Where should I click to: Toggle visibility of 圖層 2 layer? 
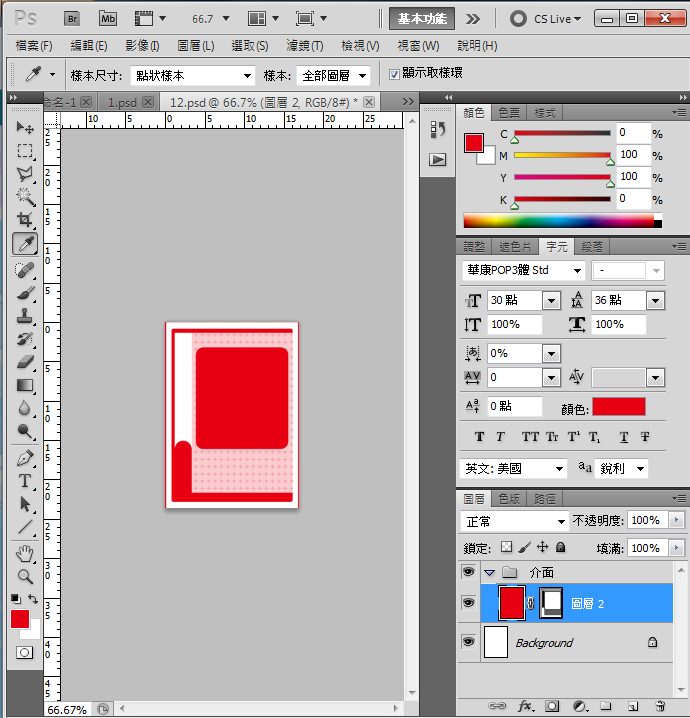point(468,602)
